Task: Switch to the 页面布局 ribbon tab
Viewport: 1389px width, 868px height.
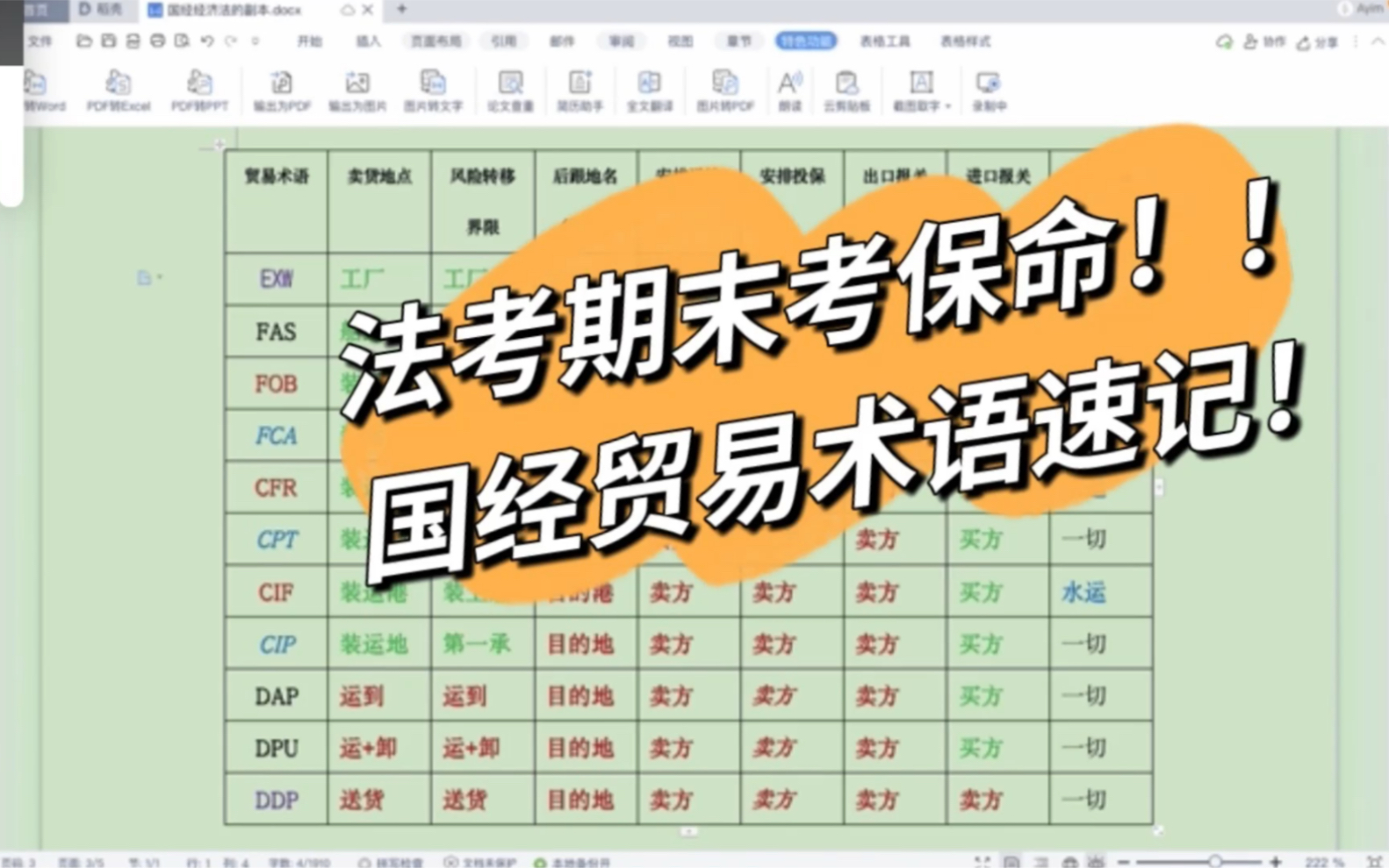Action: click(x=436, y=41)
